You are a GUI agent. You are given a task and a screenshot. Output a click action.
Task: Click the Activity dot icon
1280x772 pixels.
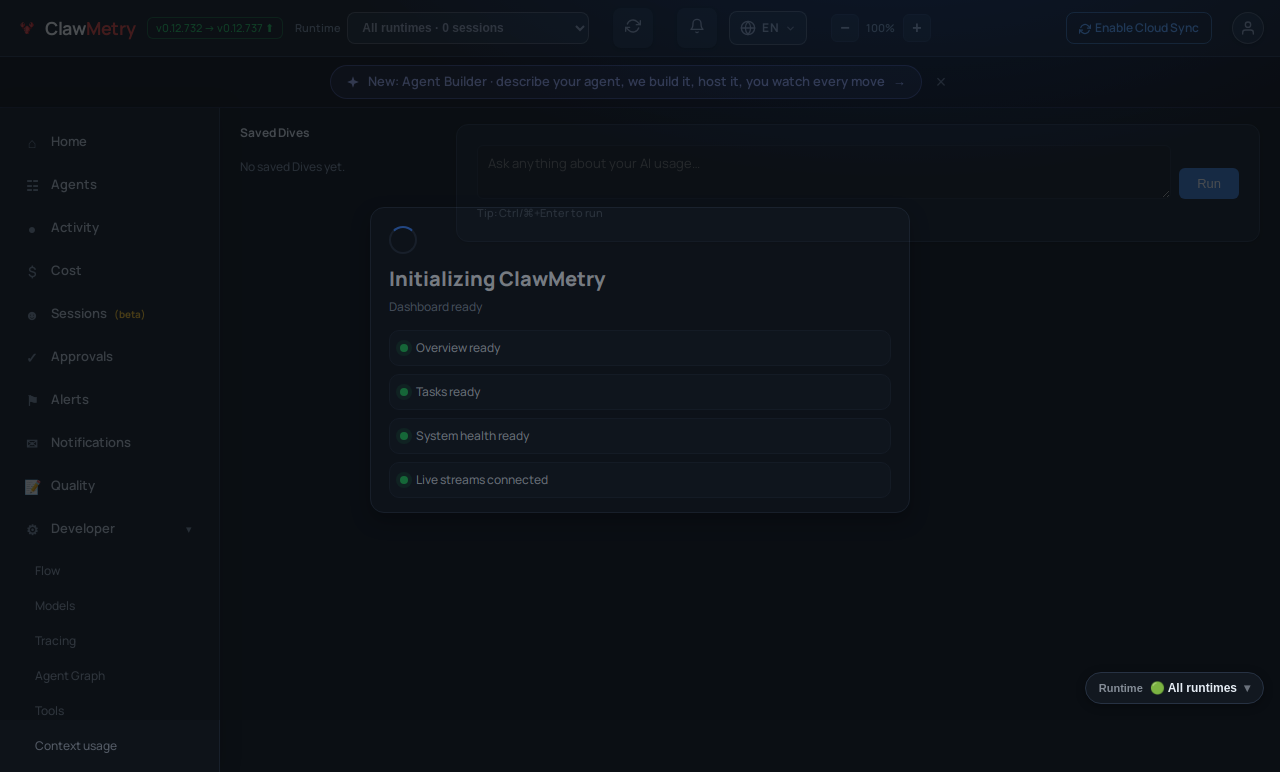32,230
